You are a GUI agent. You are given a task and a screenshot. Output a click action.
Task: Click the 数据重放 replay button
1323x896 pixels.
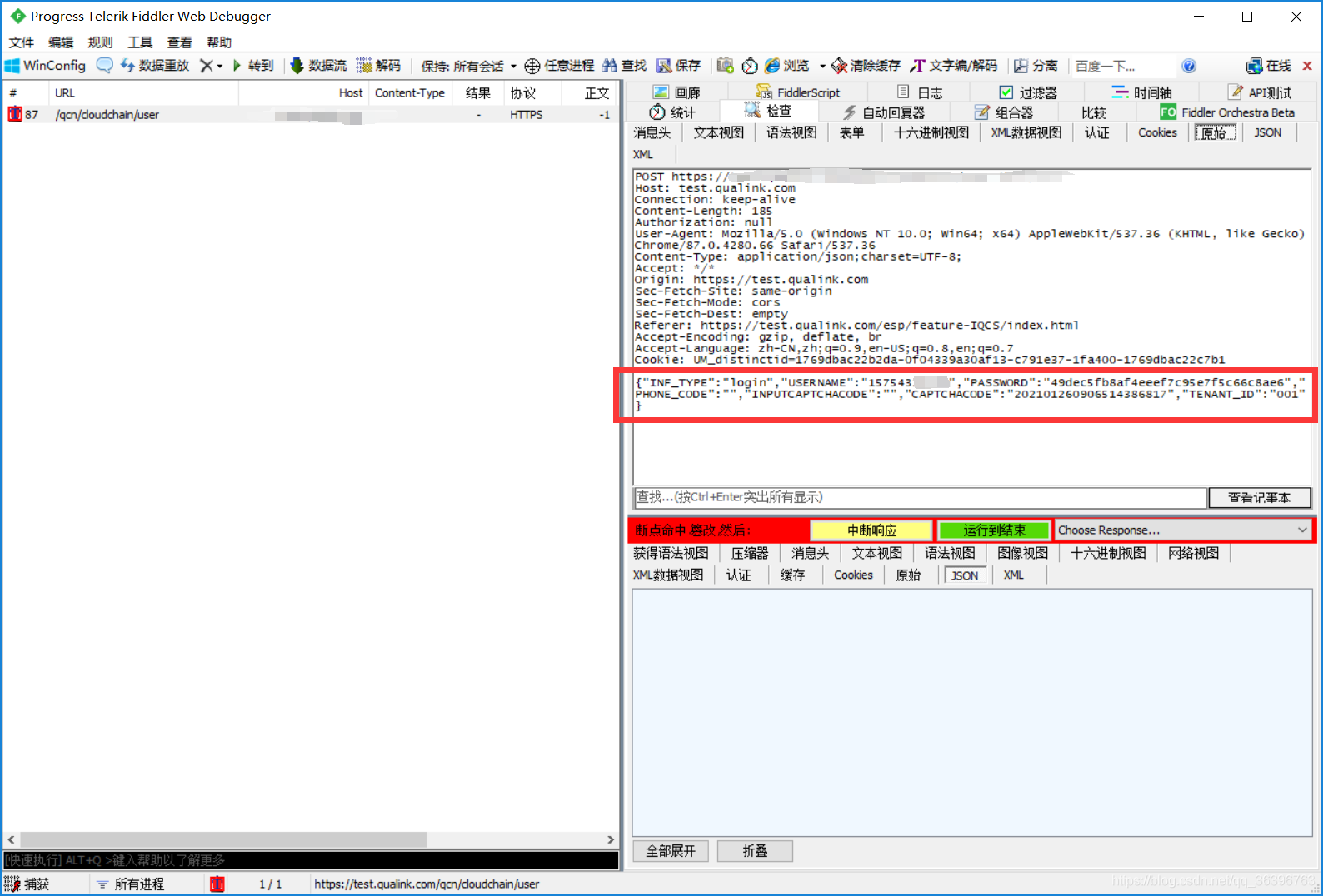coord(155,66)
